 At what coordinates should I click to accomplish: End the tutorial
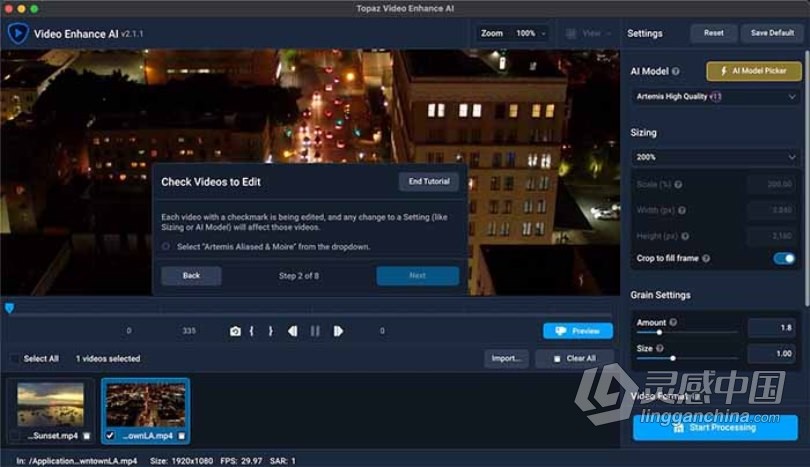[x=429, y=181]
